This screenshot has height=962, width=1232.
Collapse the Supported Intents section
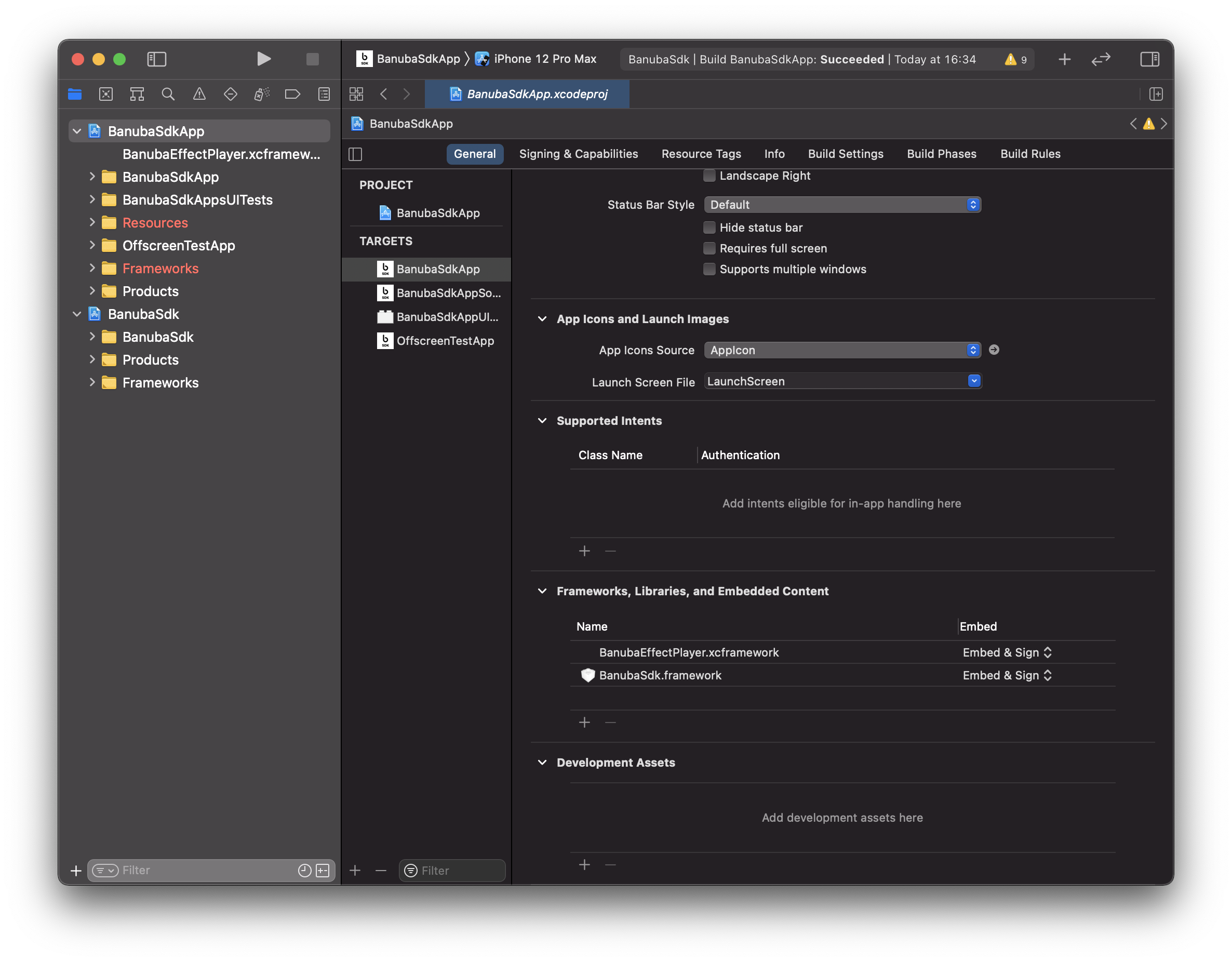542,421
